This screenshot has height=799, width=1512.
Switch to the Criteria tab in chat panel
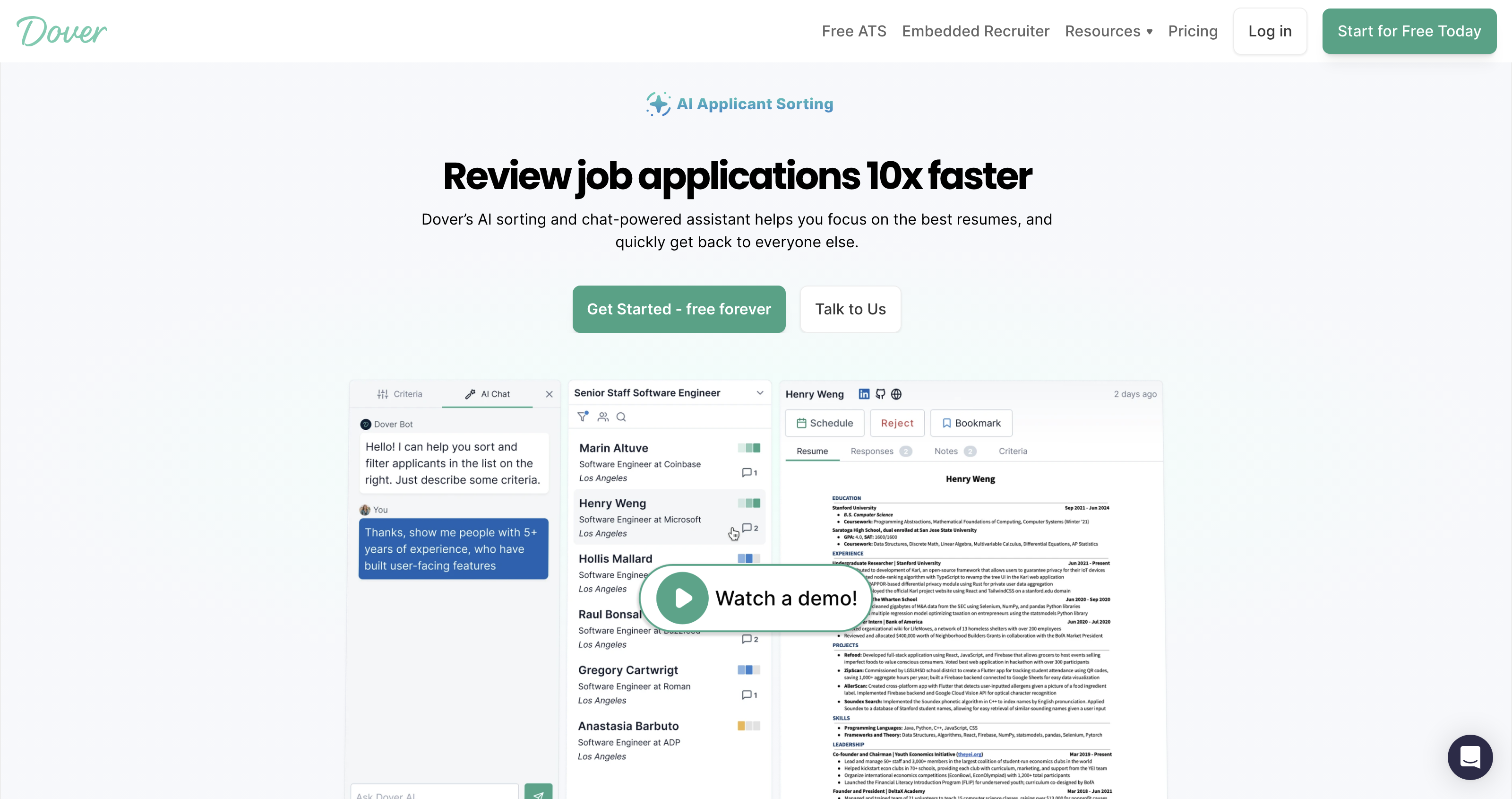[x=400, y=394]
